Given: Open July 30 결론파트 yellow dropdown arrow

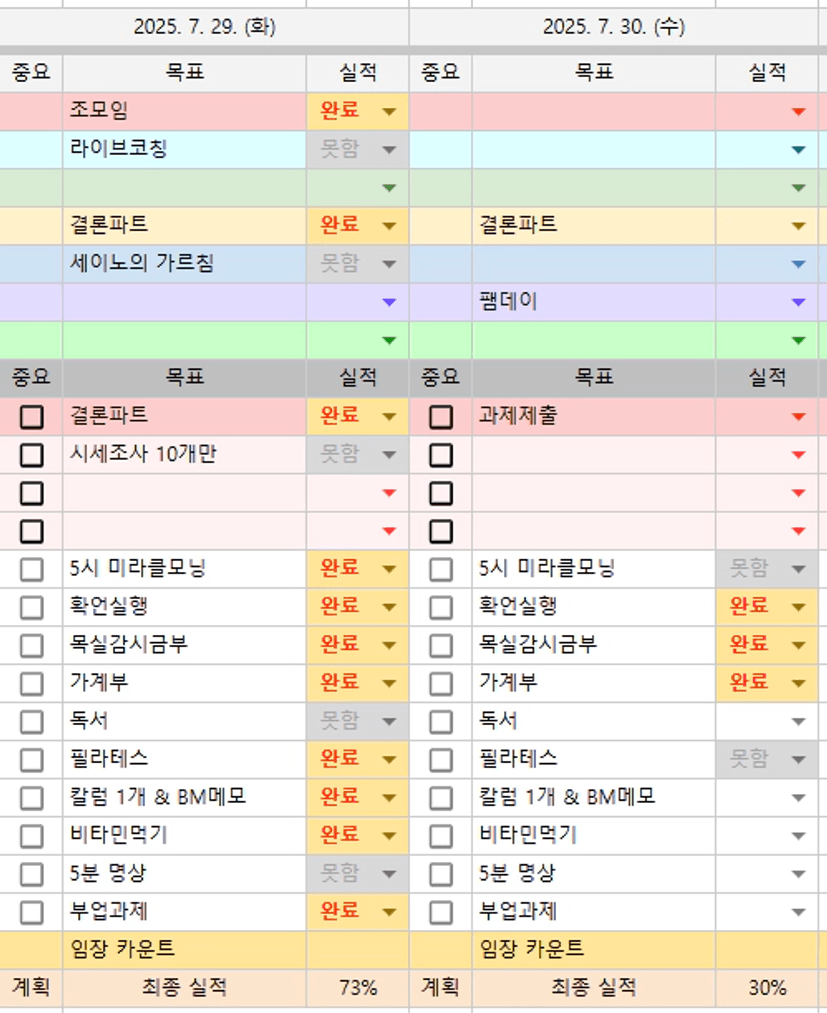Looking at the screenshot, I should (798, 226).
